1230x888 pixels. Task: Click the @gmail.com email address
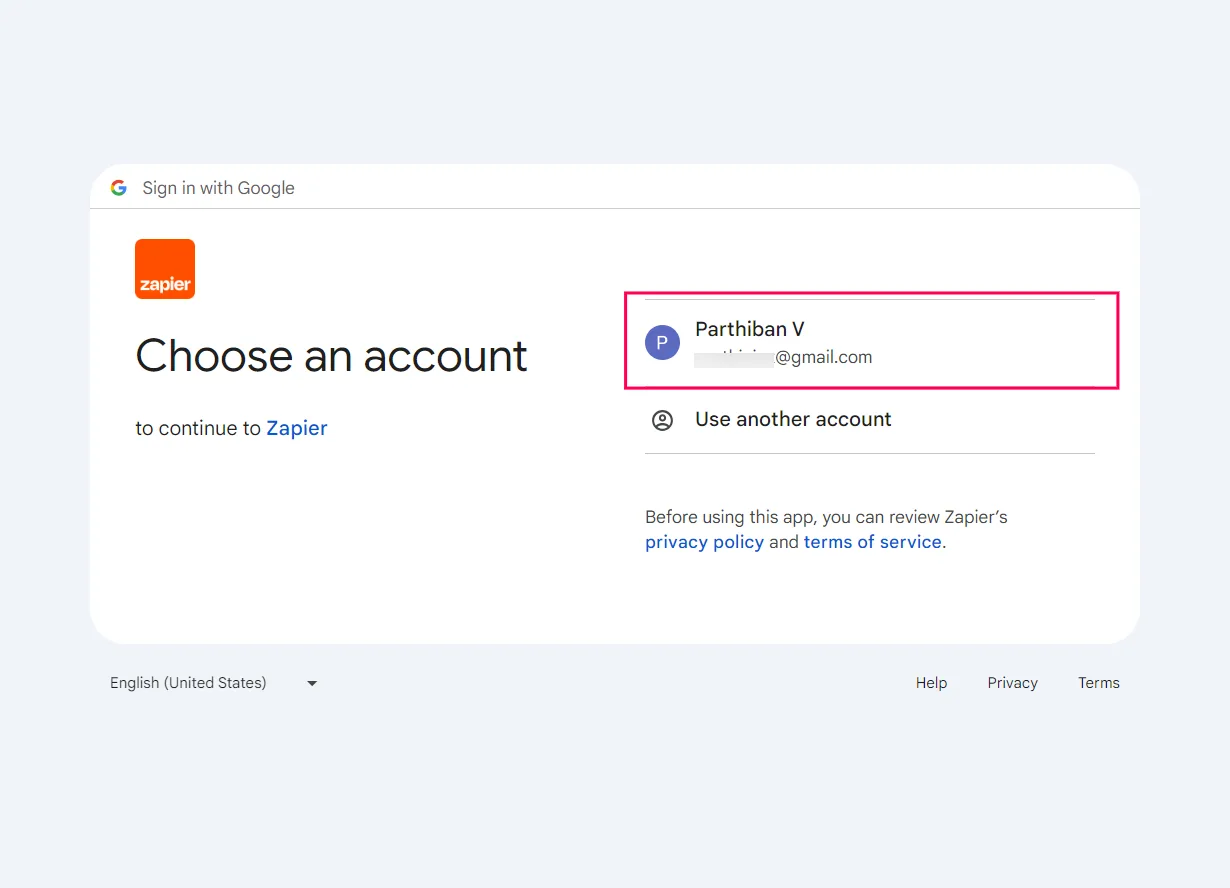pyautogui.click(x=784, y=357)
